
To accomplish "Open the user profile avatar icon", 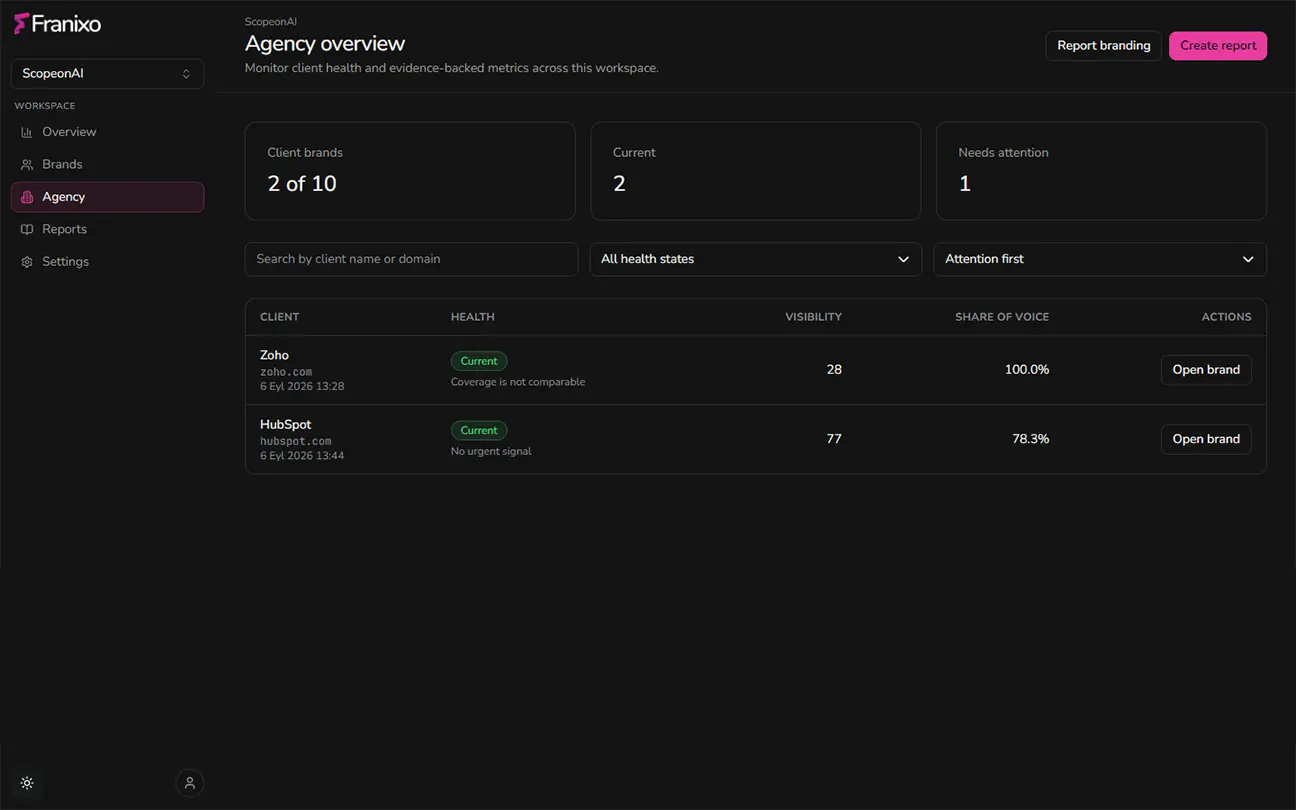I will (x=189, y=783).
